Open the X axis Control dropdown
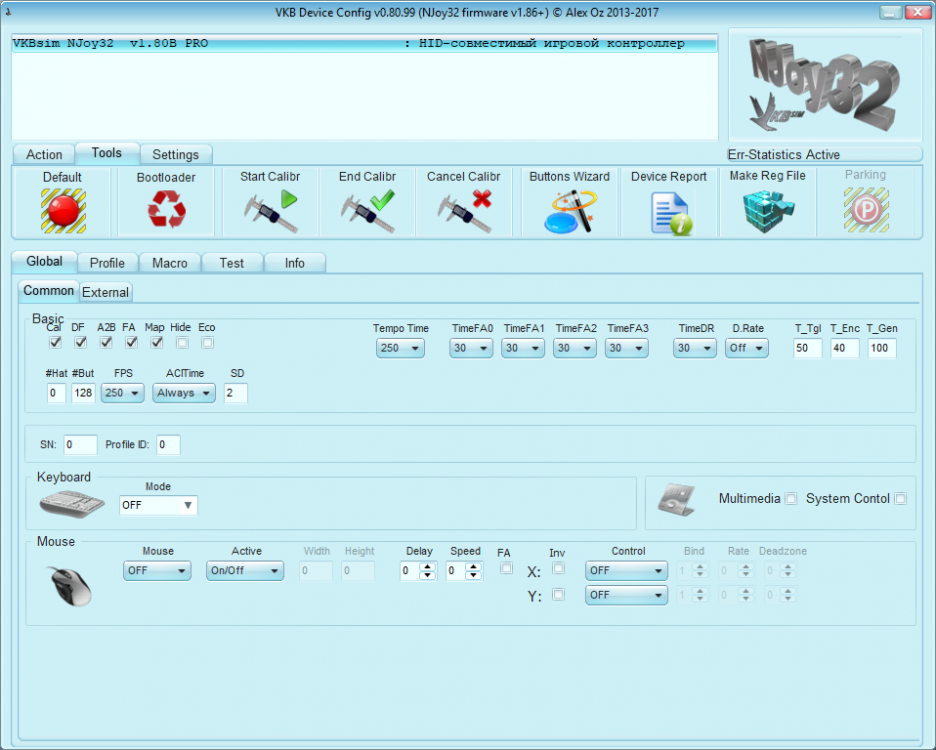This screenshot has height=750, width=936. click(626, 571)
